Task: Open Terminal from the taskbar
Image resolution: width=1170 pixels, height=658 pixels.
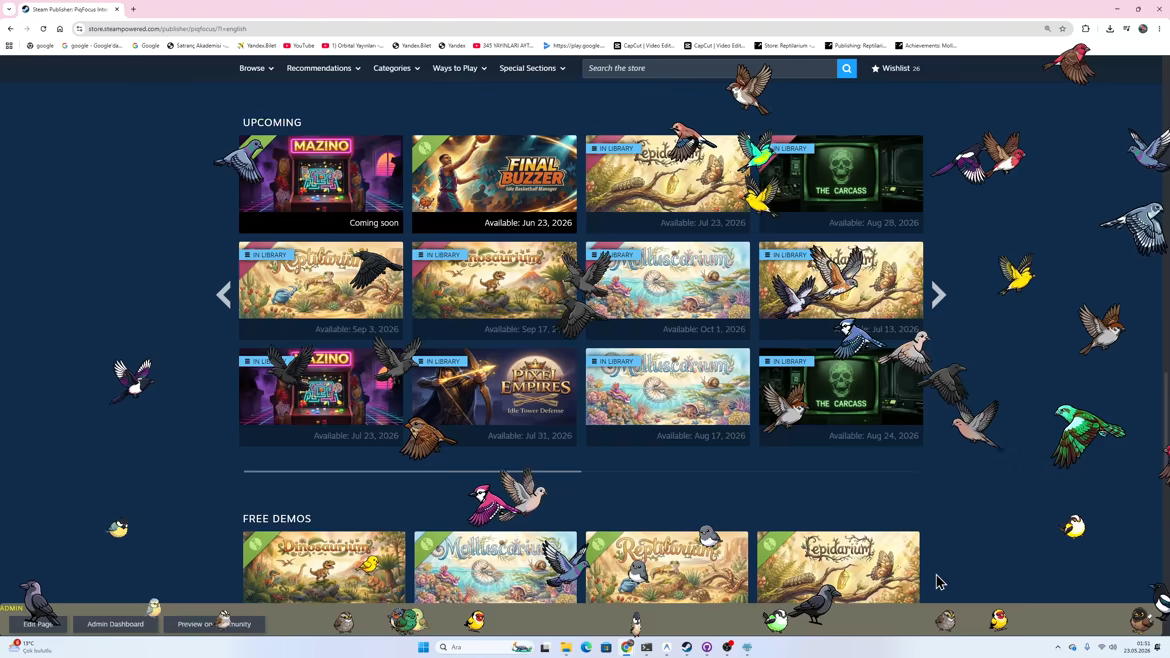Action: tap(647, 647)
